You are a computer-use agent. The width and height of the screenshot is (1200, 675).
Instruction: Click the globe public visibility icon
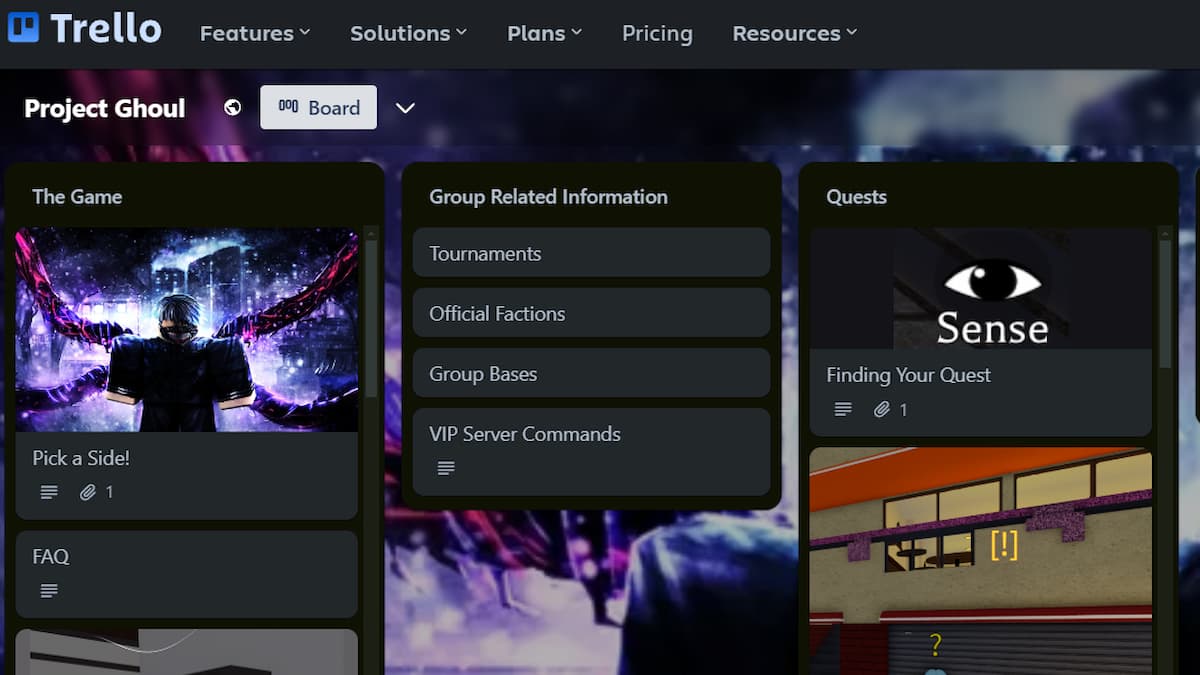tap(232, 107)
